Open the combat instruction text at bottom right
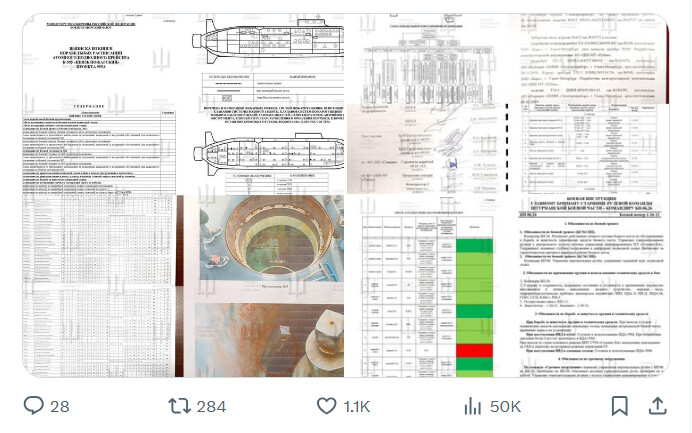This screenshot has height=433, width=692. coord(590,286)
